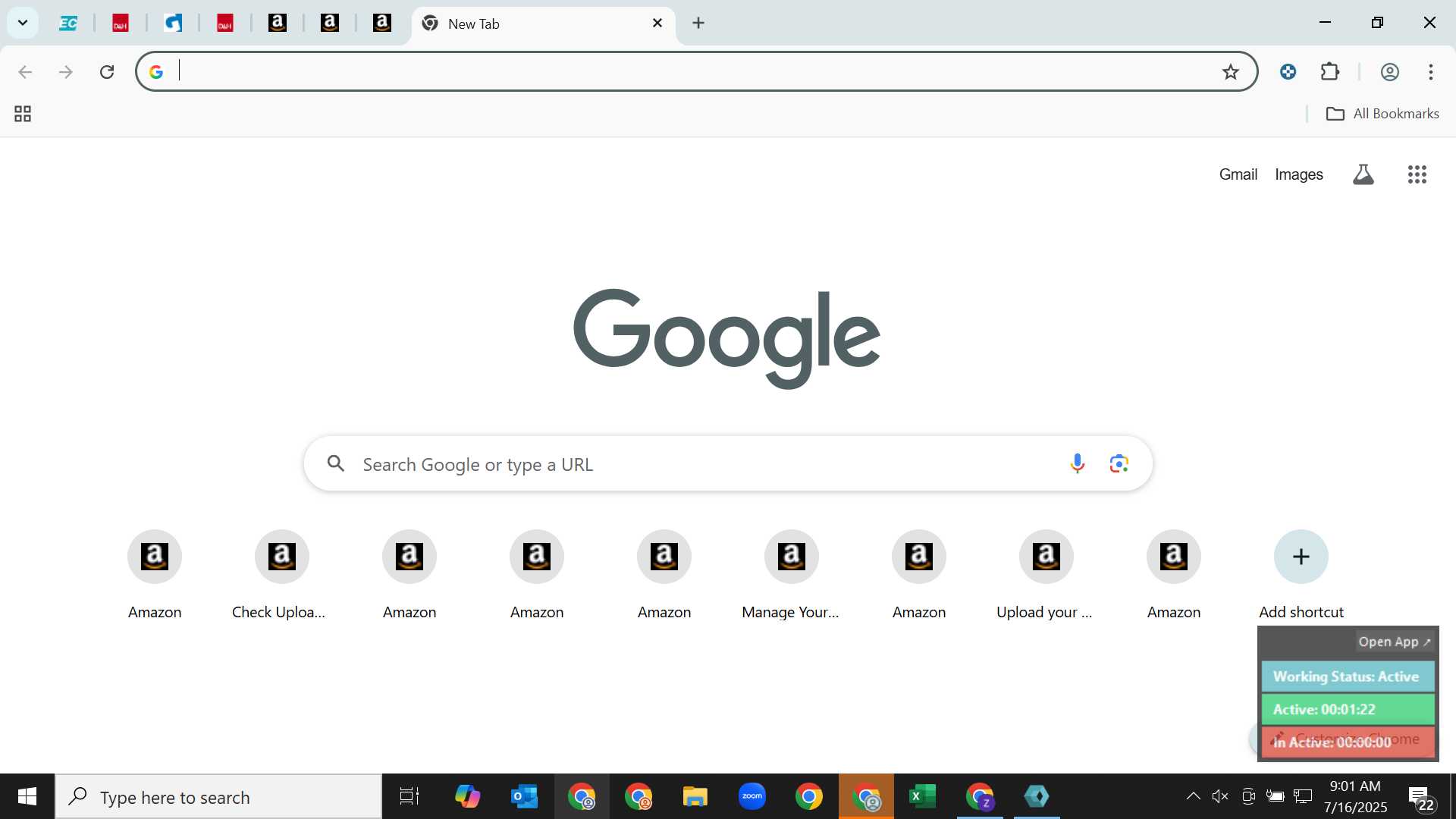The height and width of the screenshot is (819, 1456).
Task: Click the muted volume tray icon
Action: (x=1220, y=796)
